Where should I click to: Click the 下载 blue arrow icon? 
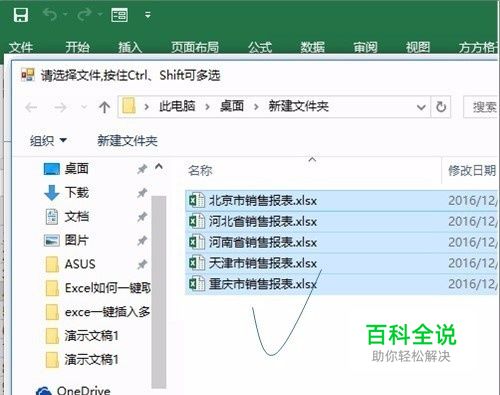pos(52,193)
